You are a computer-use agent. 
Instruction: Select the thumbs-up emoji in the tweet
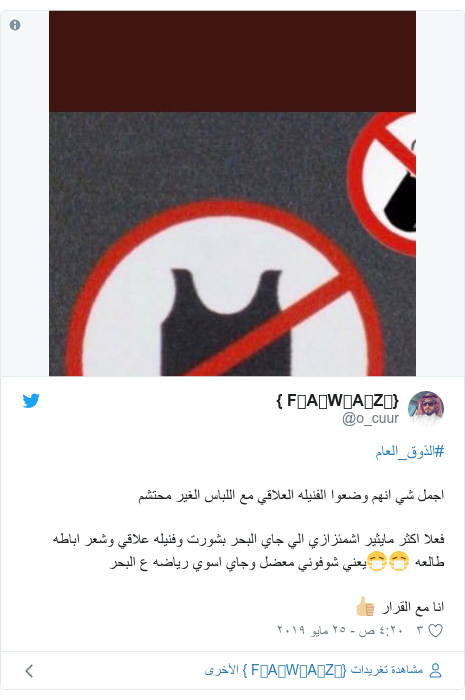(365, 606)
